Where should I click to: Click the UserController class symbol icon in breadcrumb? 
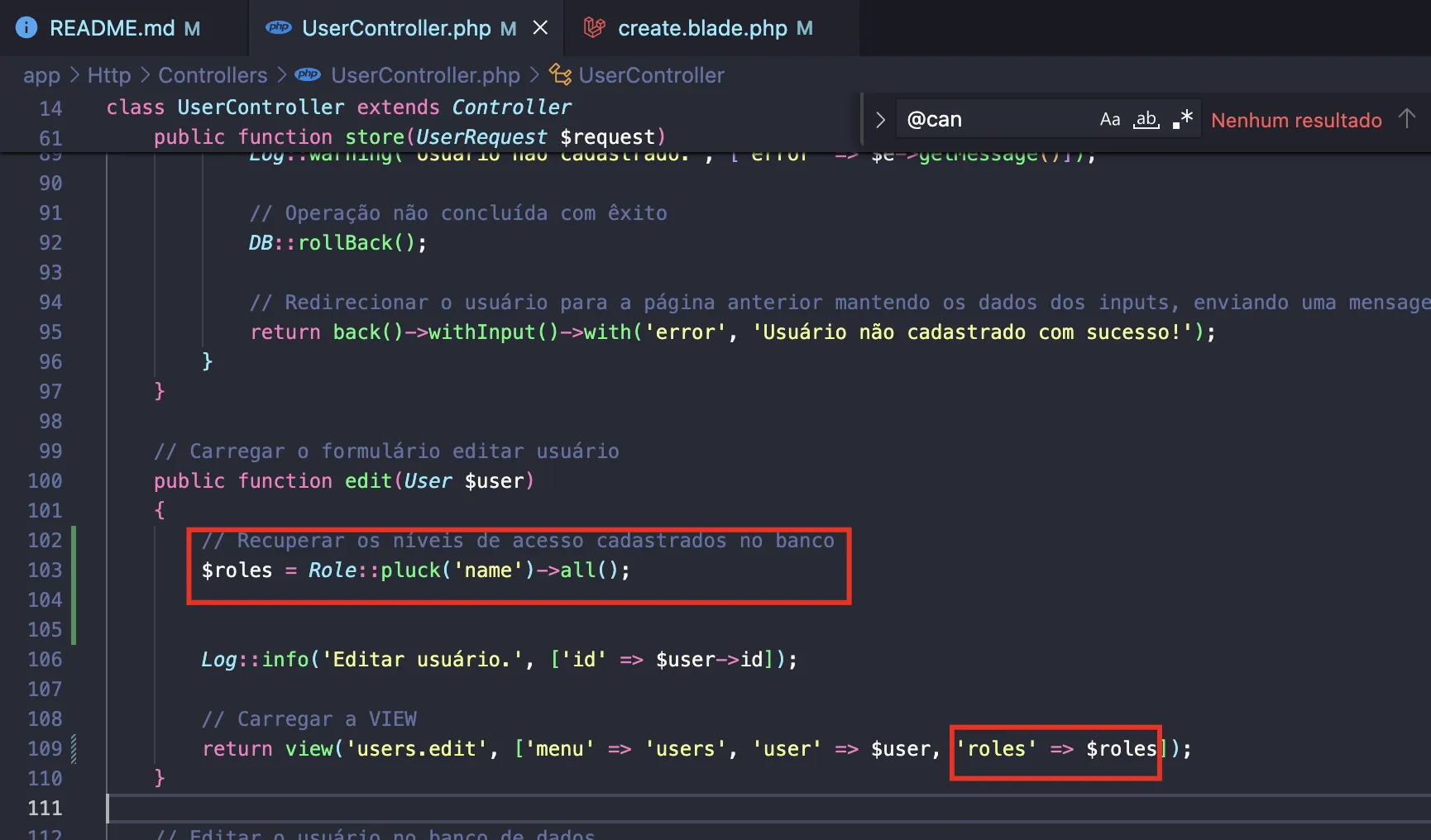[x=560, y=74]
